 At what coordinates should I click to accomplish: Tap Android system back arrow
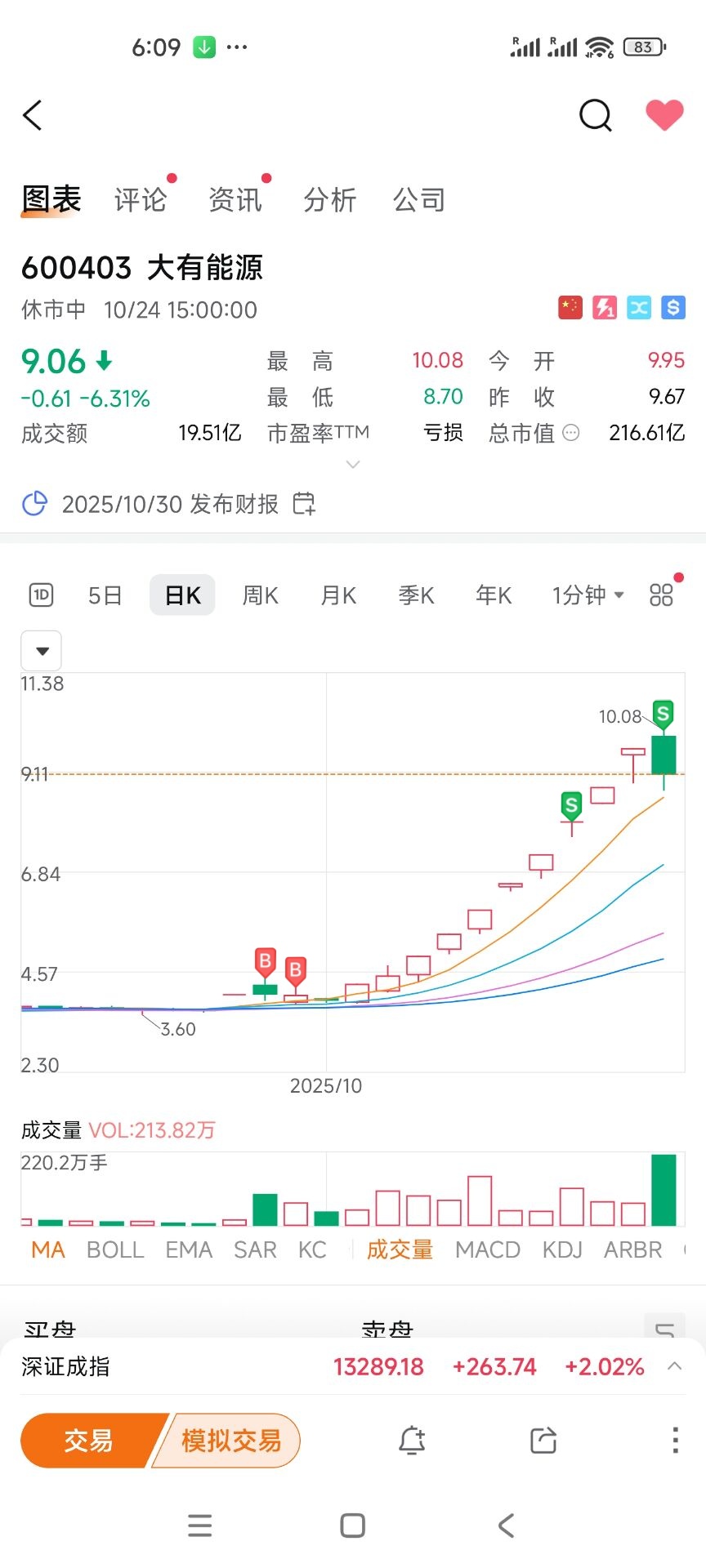pyautogui.click(x=507, y=1526)
